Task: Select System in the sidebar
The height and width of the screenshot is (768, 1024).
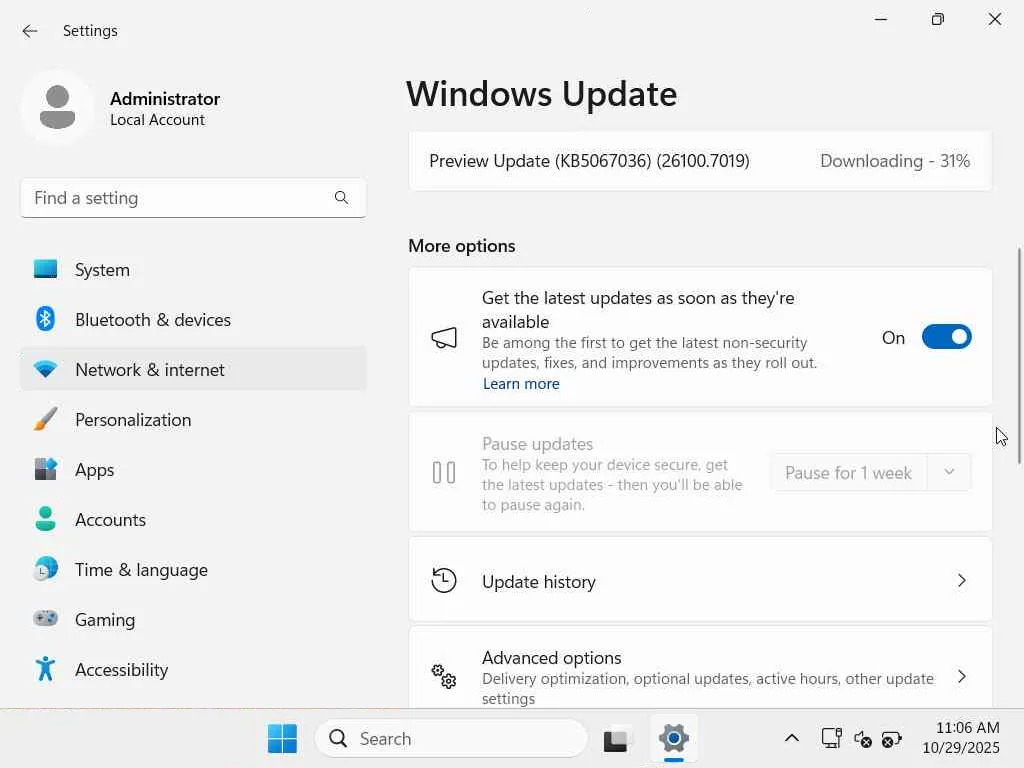Action: tap(193, 270)
